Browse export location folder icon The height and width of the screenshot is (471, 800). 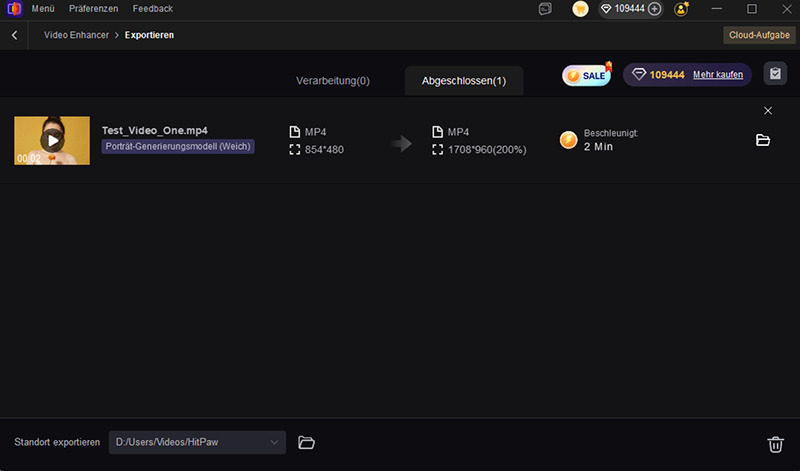[x=307, y=443]
